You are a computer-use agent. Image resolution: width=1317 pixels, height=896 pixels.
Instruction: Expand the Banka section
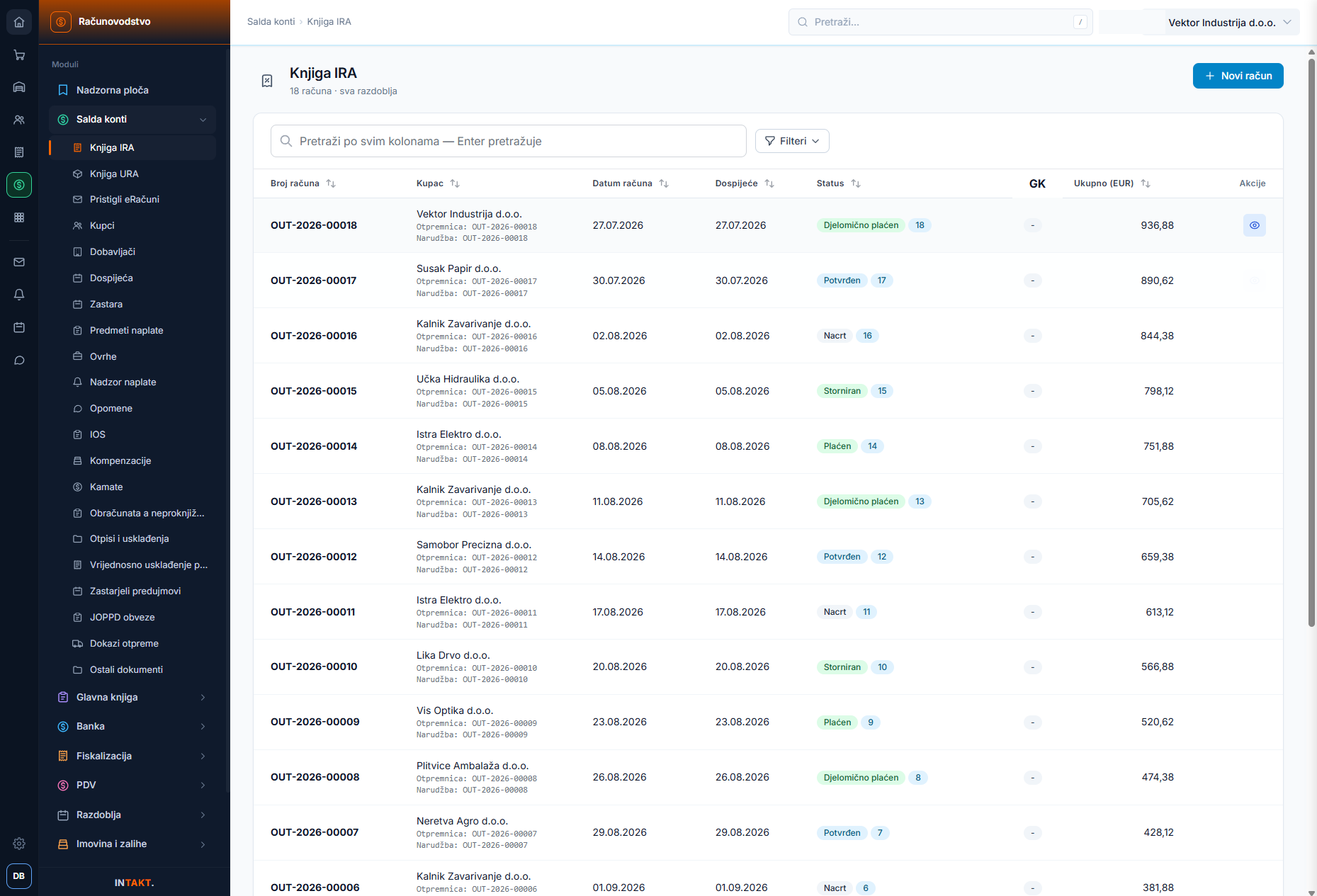[x=132, y=727]
